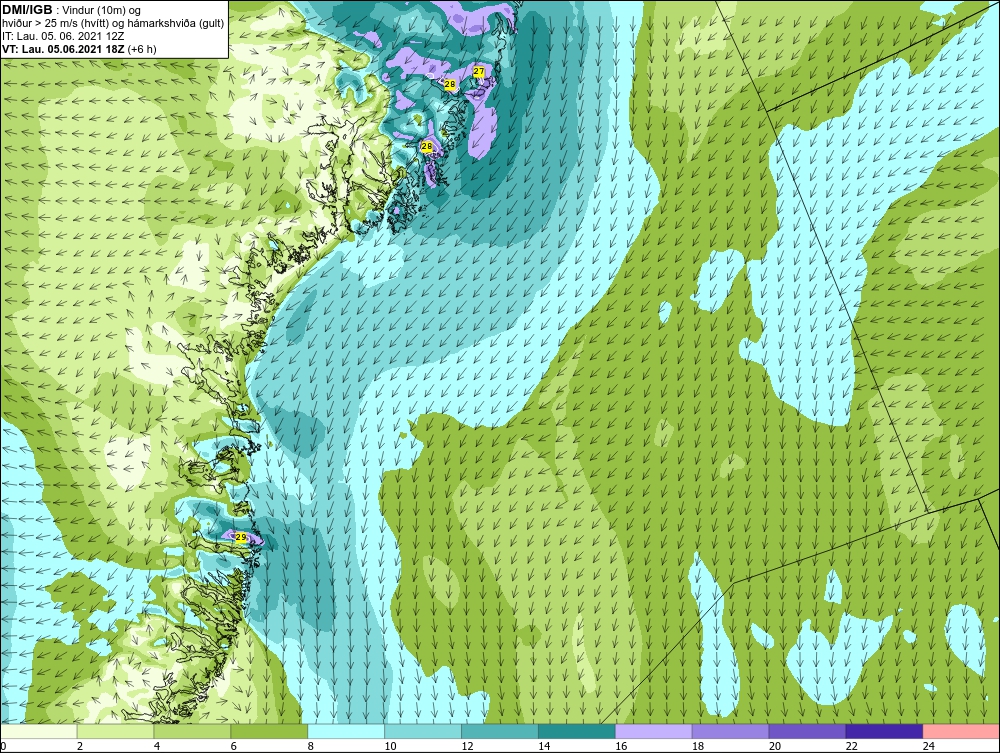Viewport: 1000px width, 753px height.
Task: Click the scale number 12
Action: [467, 746]
